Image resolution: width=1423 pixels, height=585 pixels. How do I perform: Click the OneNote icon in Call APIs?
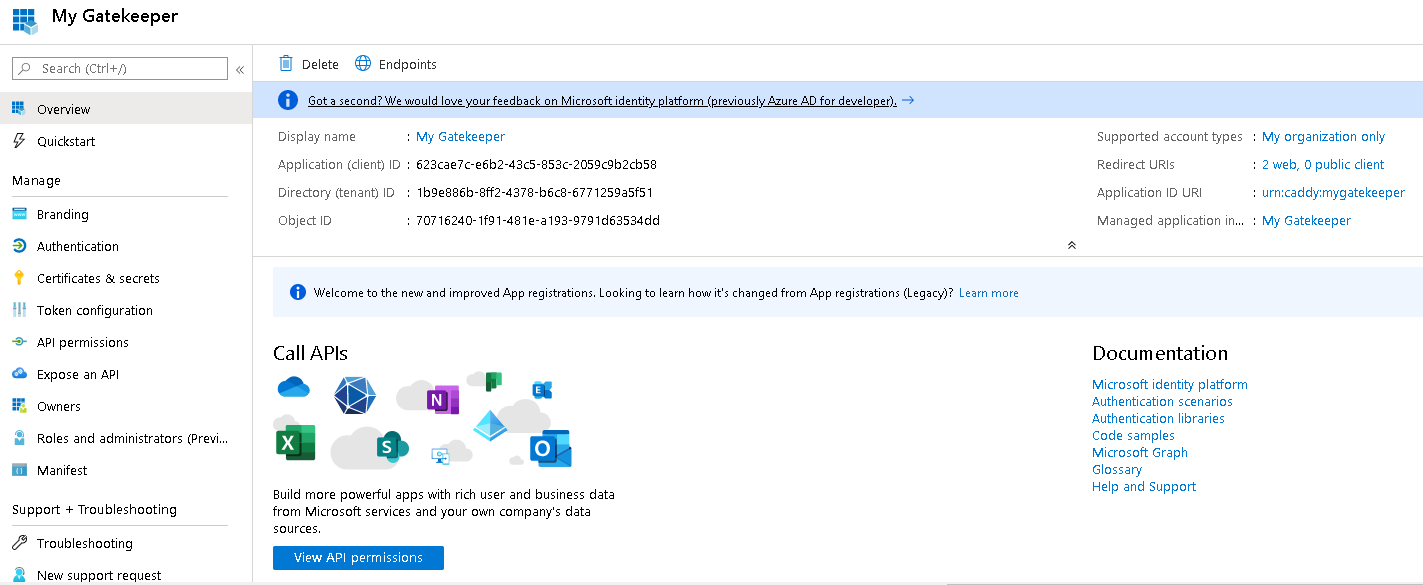(x=441, y=399)
